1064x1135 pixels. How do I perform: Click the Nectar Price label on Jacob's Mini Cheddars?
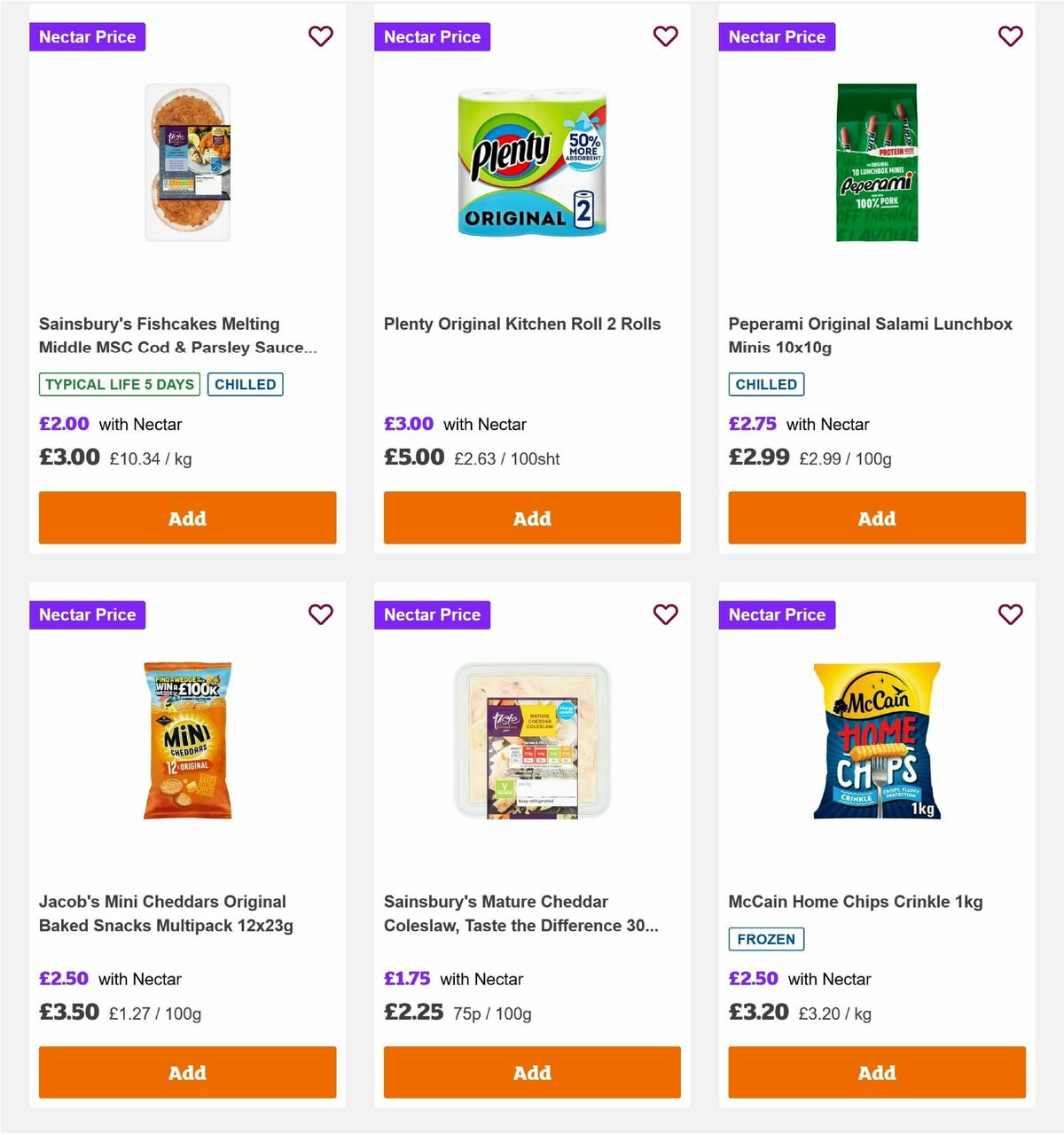pos(87,614)
